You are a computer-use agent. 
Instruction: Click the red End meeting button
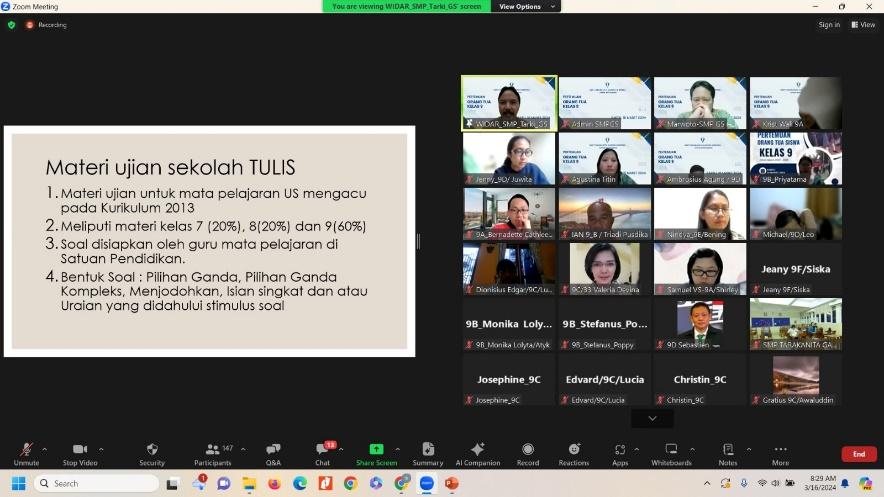click(x=859, y=454)
